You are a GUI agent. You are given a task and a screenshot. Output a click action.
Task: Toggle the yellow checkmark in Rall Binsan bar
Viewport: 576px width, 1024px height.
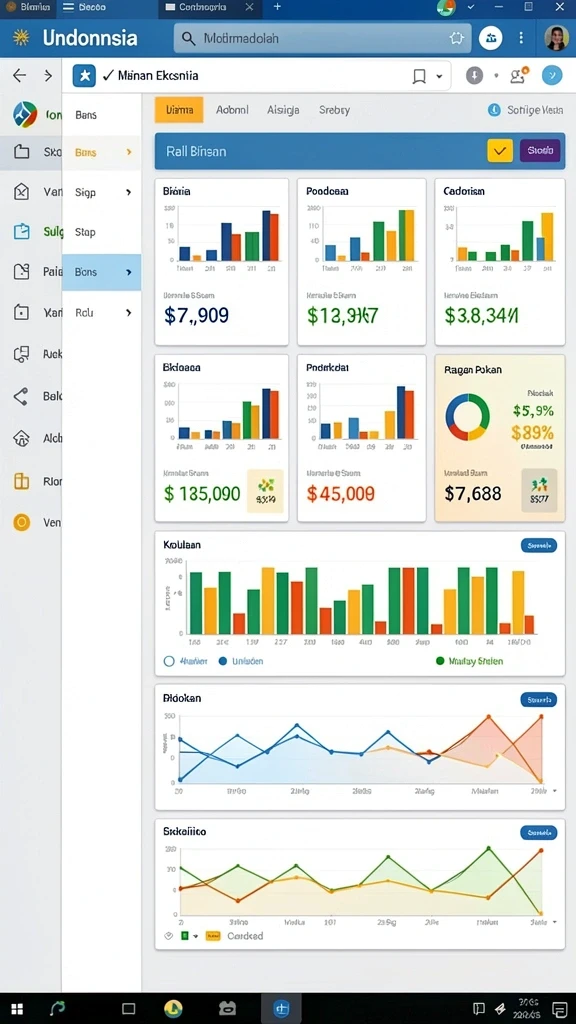coord(500,151)
